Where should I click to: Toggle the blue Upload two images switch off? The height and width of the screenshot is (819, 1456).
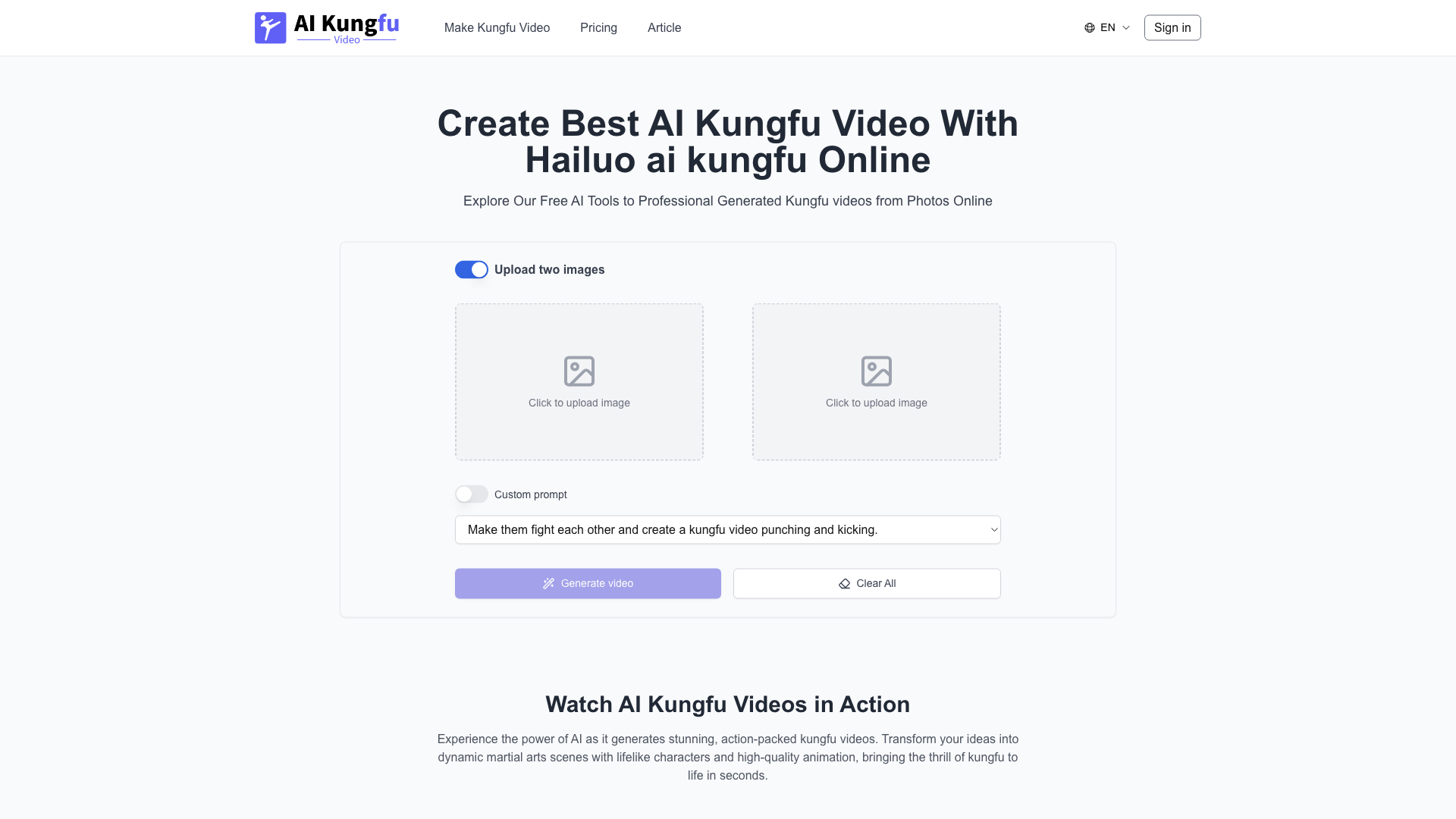471,269
